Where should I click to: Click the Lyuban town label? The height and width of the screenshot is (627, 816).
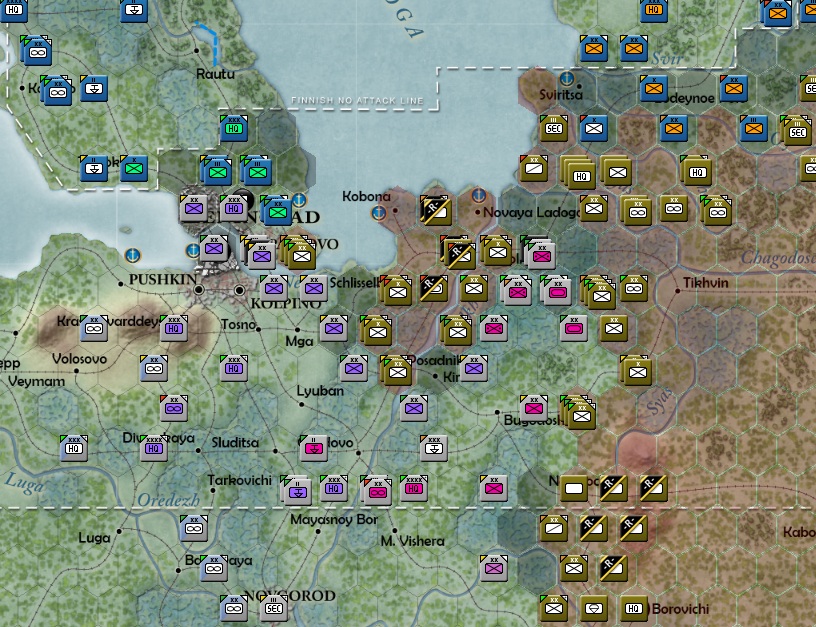pos(320,391)
